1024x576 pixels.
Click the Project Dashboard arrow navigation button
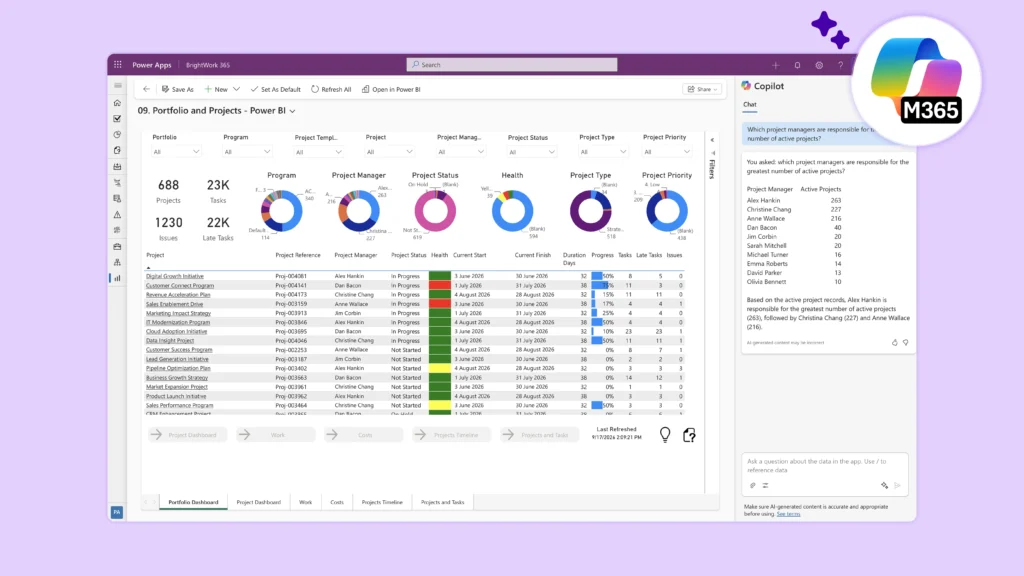click(187, 435)
